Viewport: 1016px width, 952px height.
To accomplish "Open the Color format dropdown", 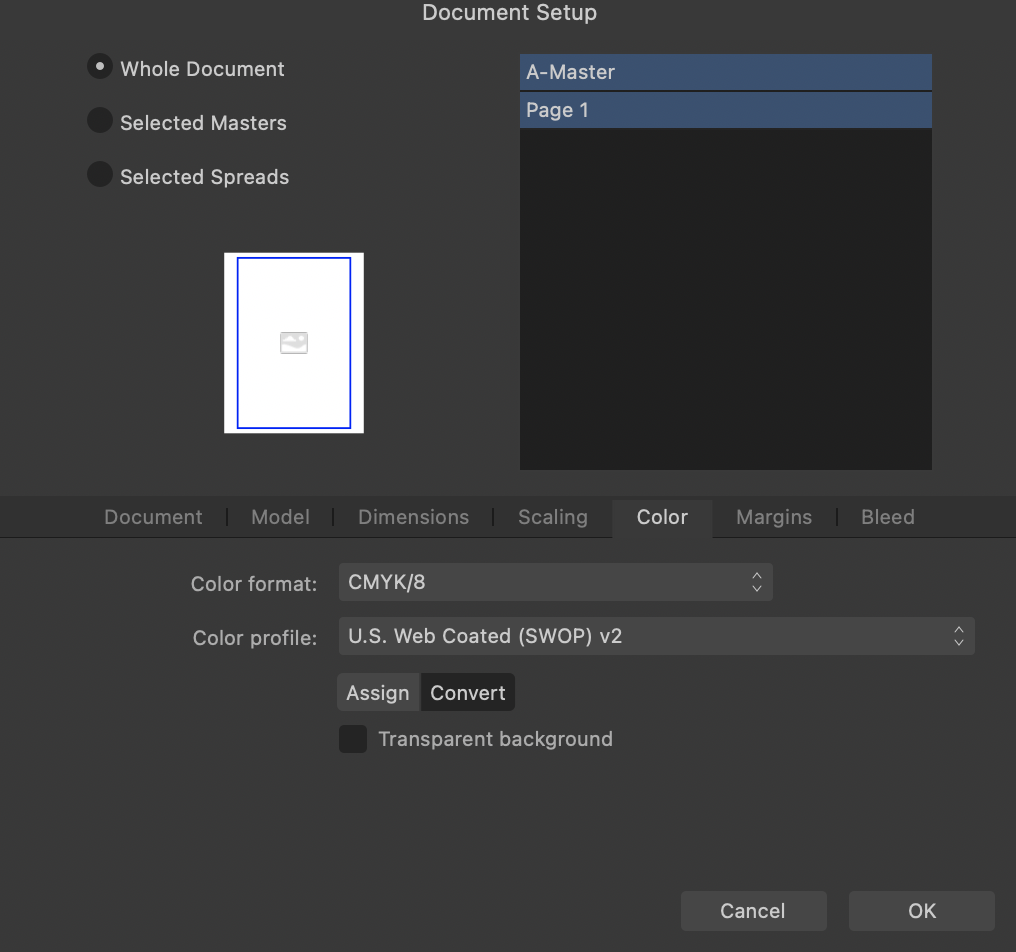I will [x=555, y=582].
